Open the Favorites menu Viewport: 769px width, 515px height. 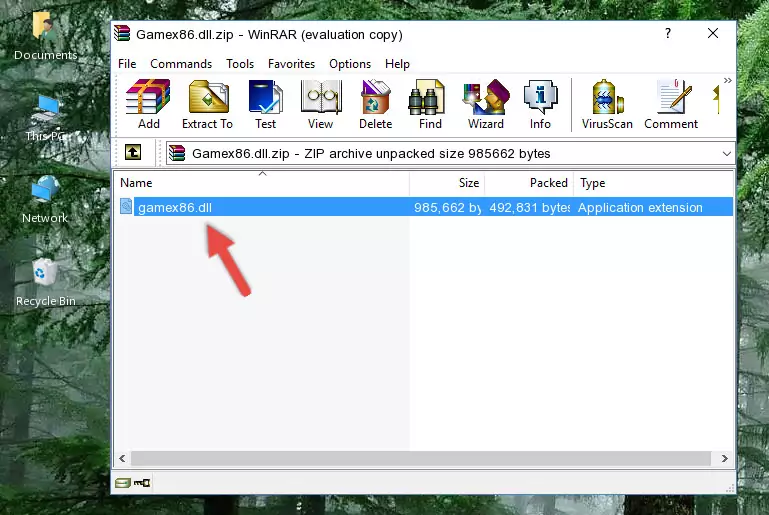[291, 64]
